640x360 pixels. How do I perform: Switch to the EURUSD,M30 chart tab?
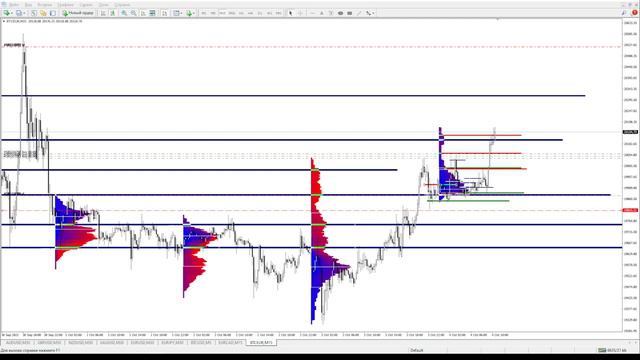tap(142, 342)
